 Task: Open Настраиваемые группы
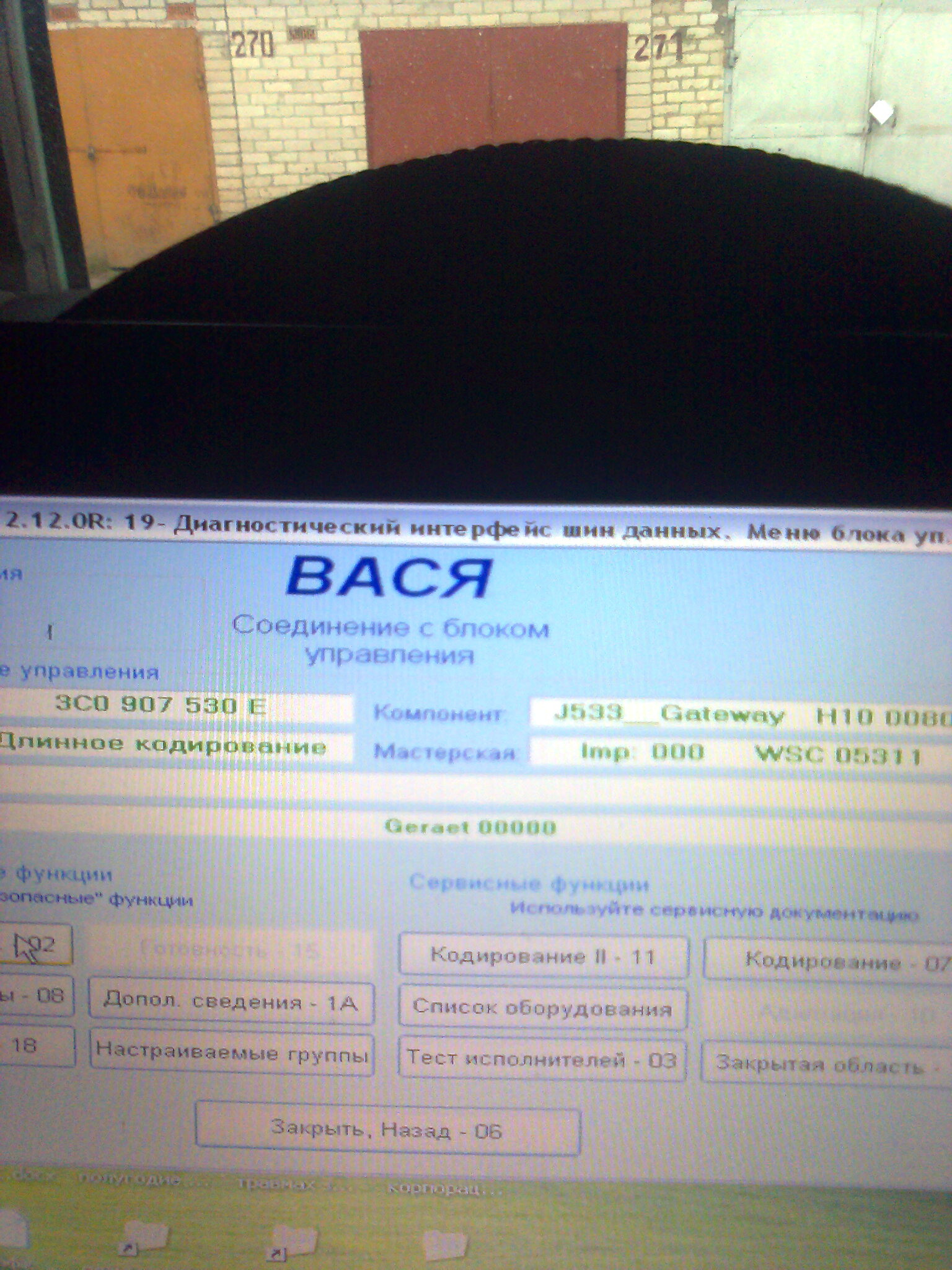(x=231, y=1052)
